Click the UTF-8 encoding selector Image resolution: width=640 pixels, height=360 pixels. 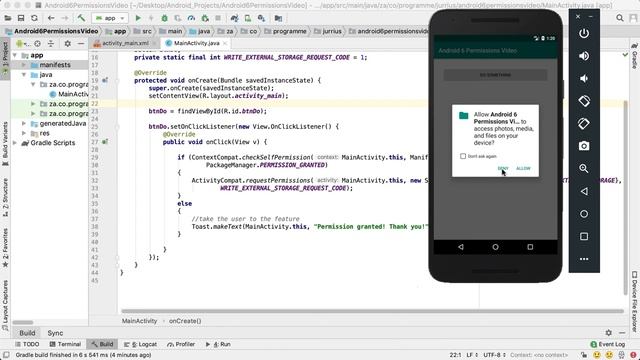pyautogui.click(x=494, y=355)
